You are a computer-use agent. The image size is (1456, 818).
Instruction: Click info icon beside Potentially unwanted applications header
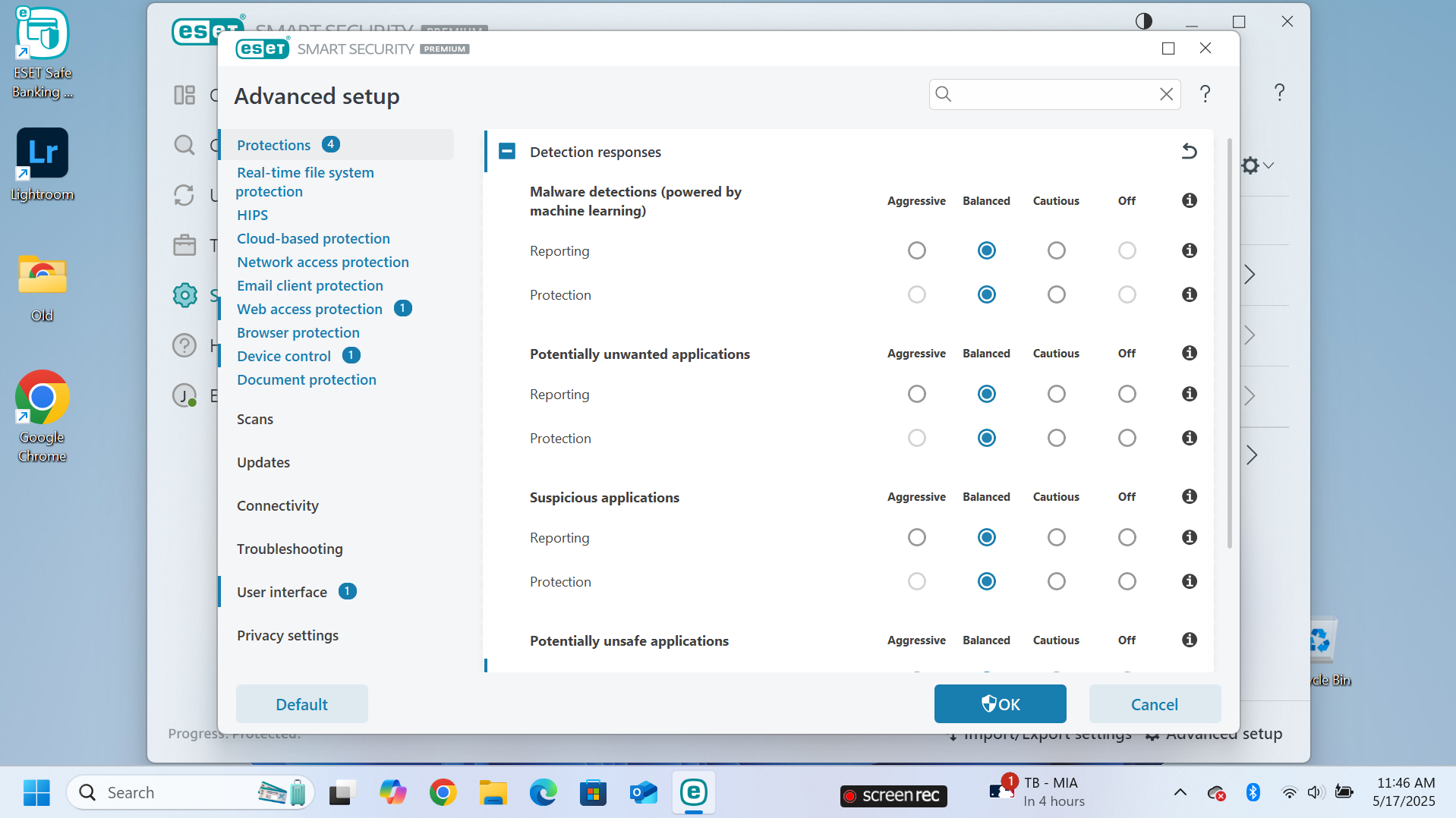[x=1189, y=353]
